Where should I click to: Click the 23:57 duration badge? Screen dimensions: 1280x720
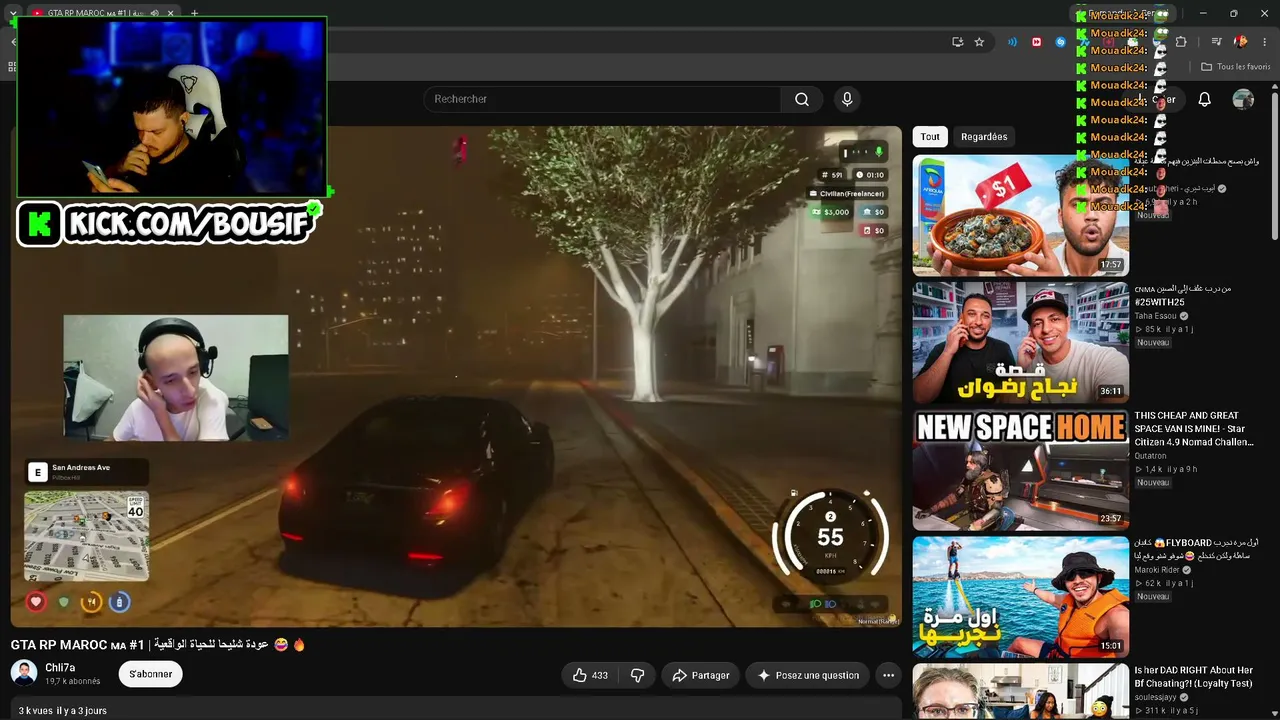[x=1111, y=519]
